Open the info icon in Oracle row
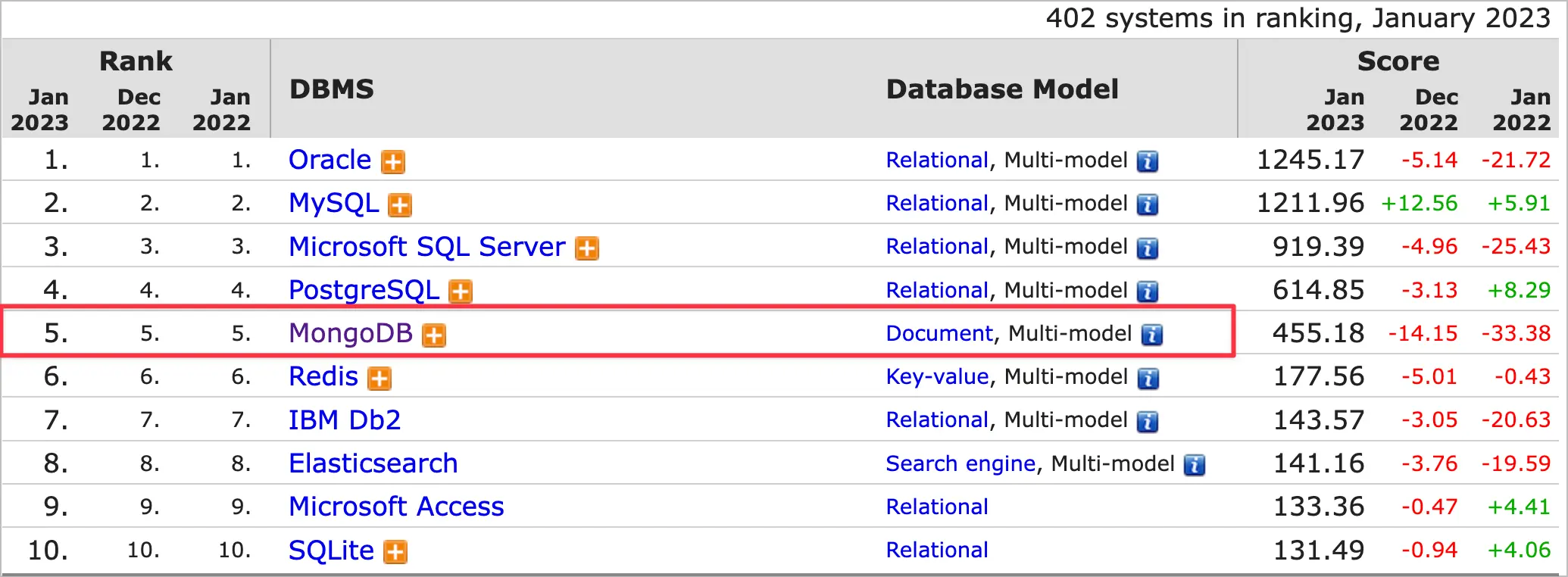Image resolution: width=1568 pixels, height=577 pixels. point(1147,162)
